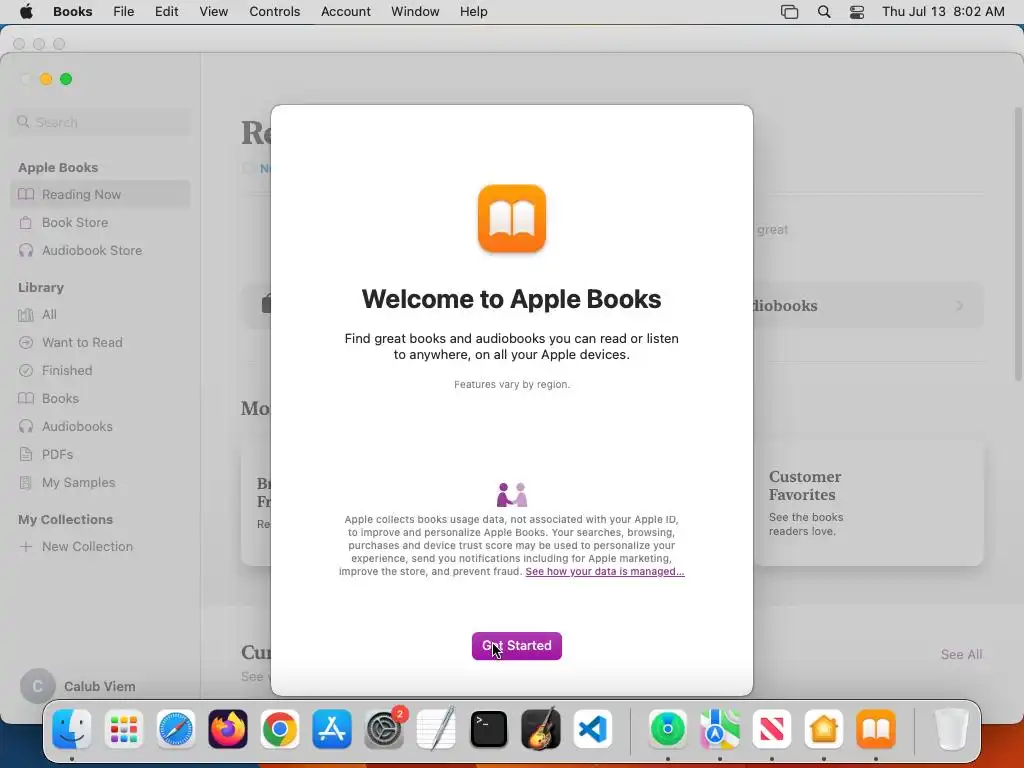Image resolution: width=1024 pixels, height=768 pixels.
Task: Select Reading Now in the sidebar
Action: click(x=101, y=195)
